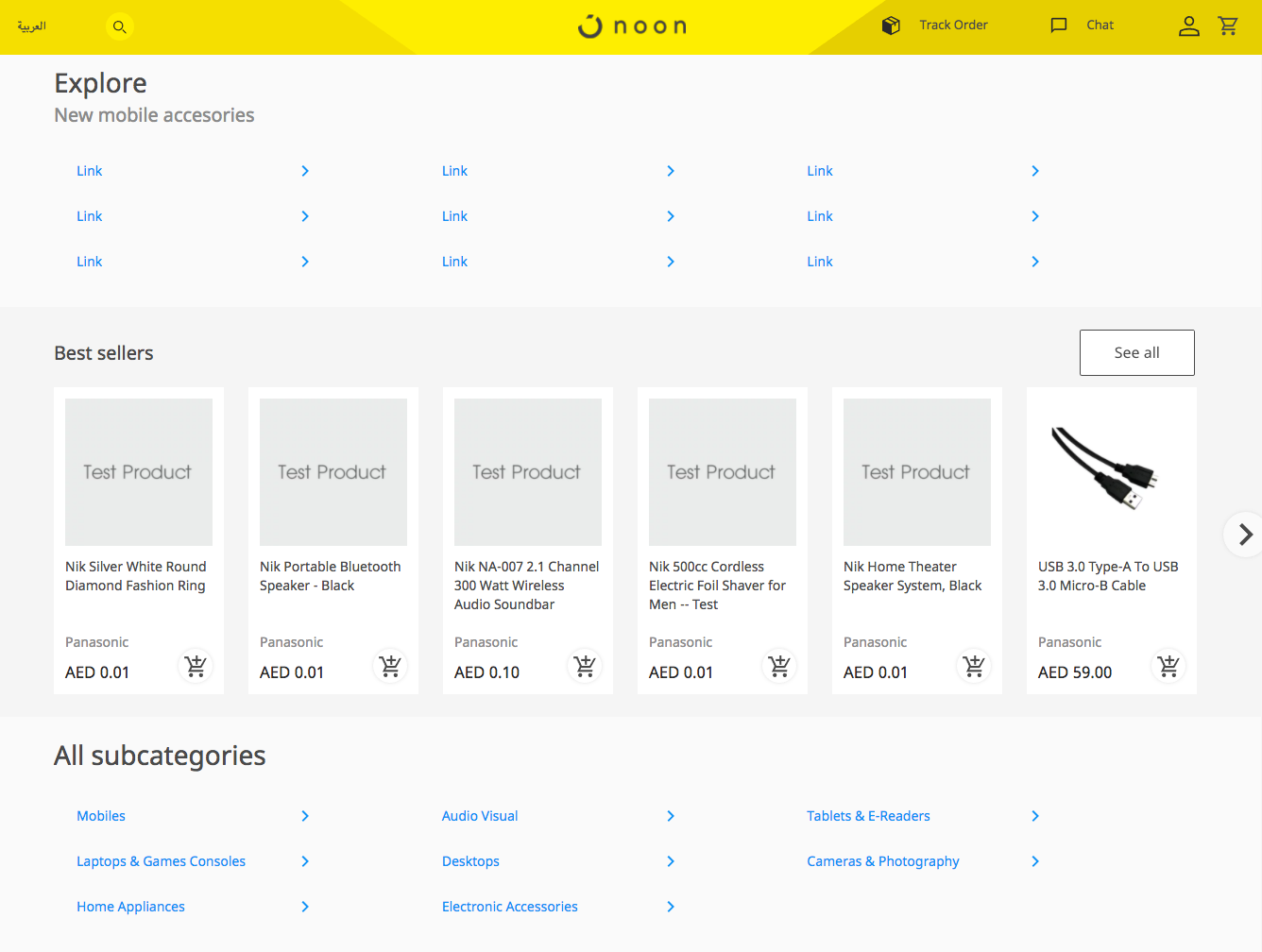Add USB 3.0 Type-A cable to cart
Image resolution: width=1262 pixels, height=952 pixels.
coord(1168,666)
